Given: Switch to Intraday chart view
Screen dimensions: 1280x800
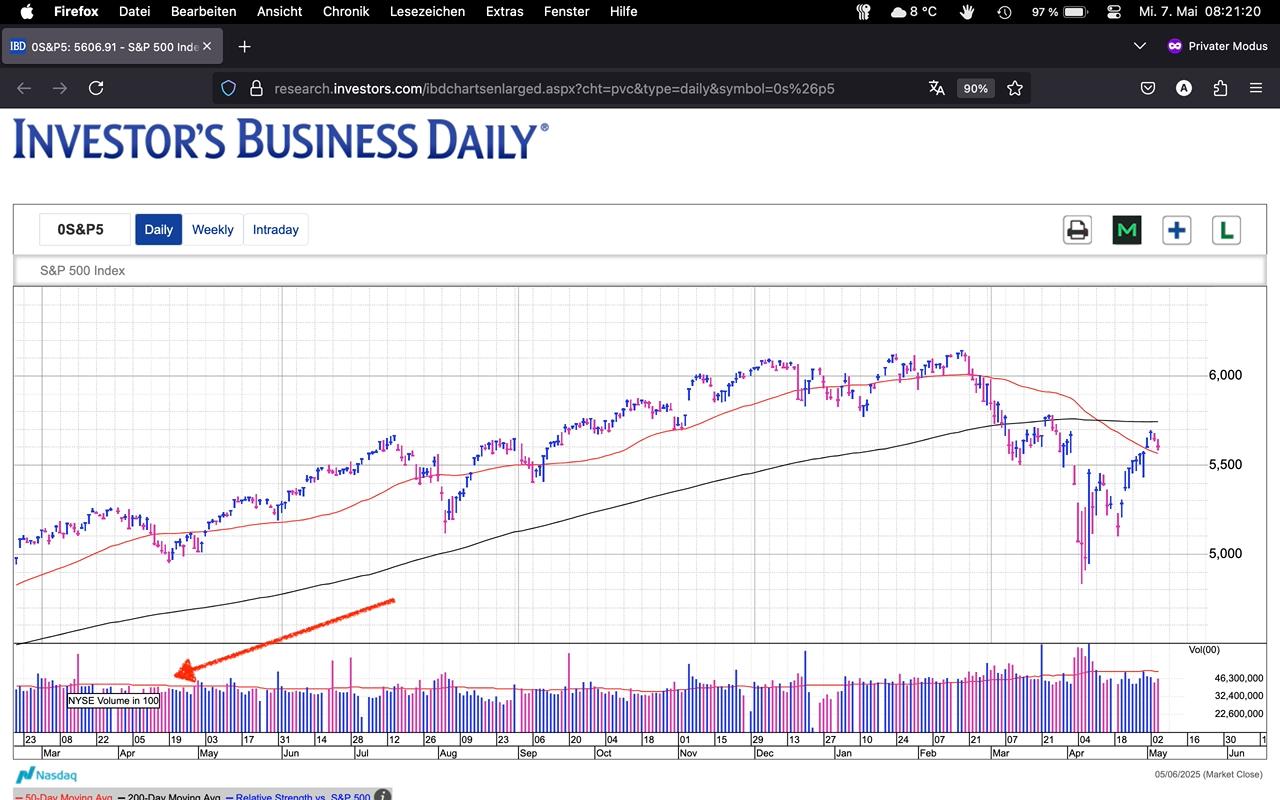Looking at the screenshot, I should pos(275,229).
